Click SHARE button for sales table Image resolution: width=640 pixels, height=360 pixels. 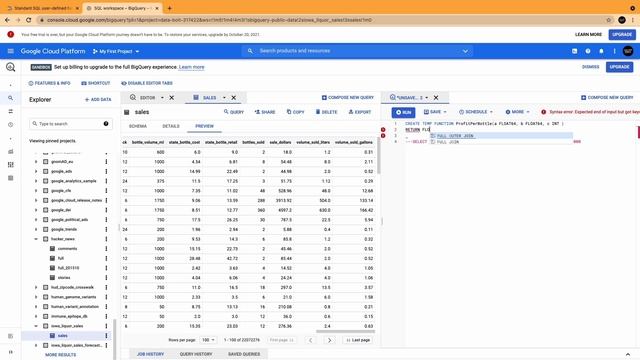(x=265, y=112)
